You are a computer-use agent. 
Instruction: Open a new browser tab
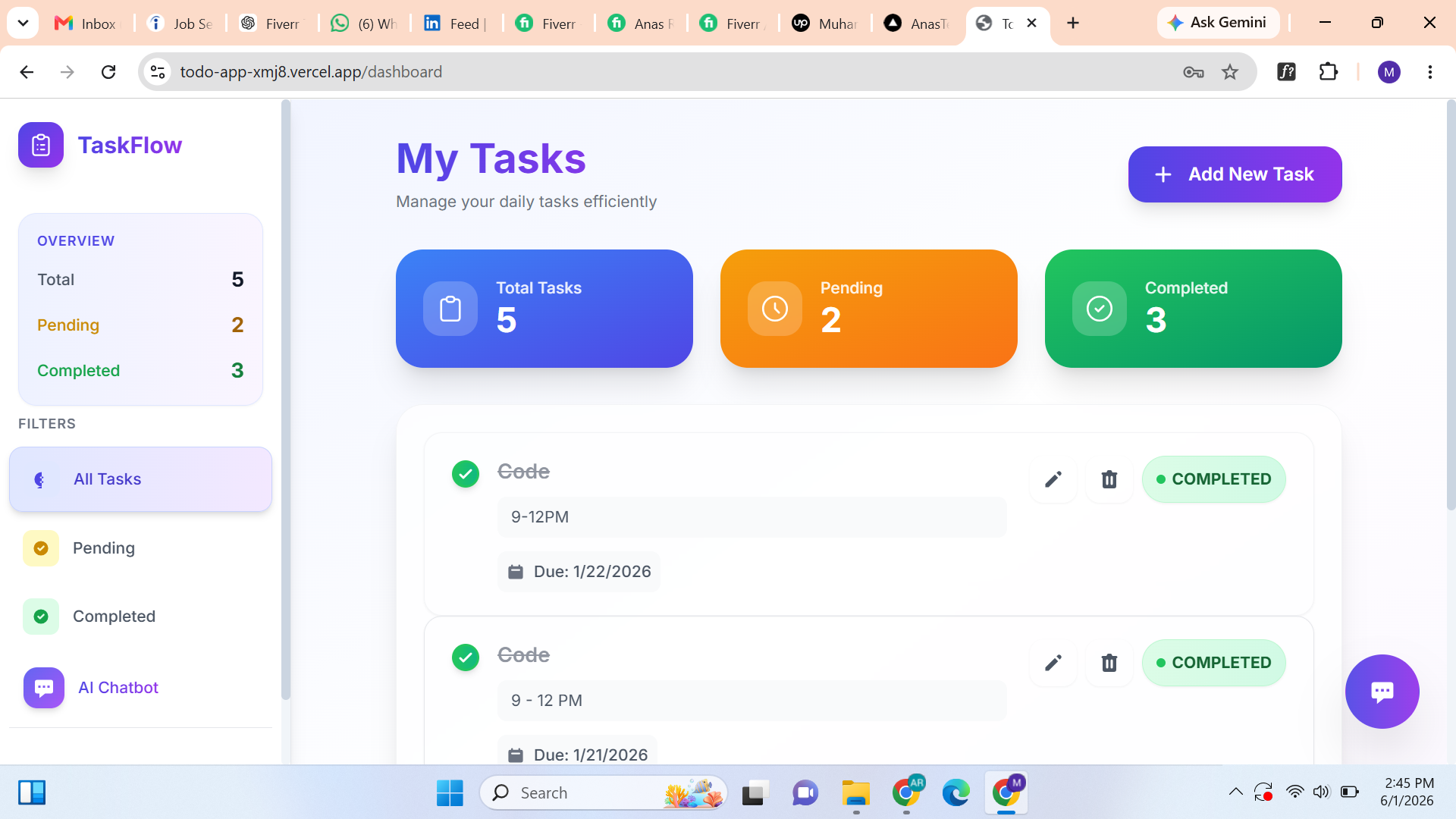pyautogui.click(x=1073, y=24)
